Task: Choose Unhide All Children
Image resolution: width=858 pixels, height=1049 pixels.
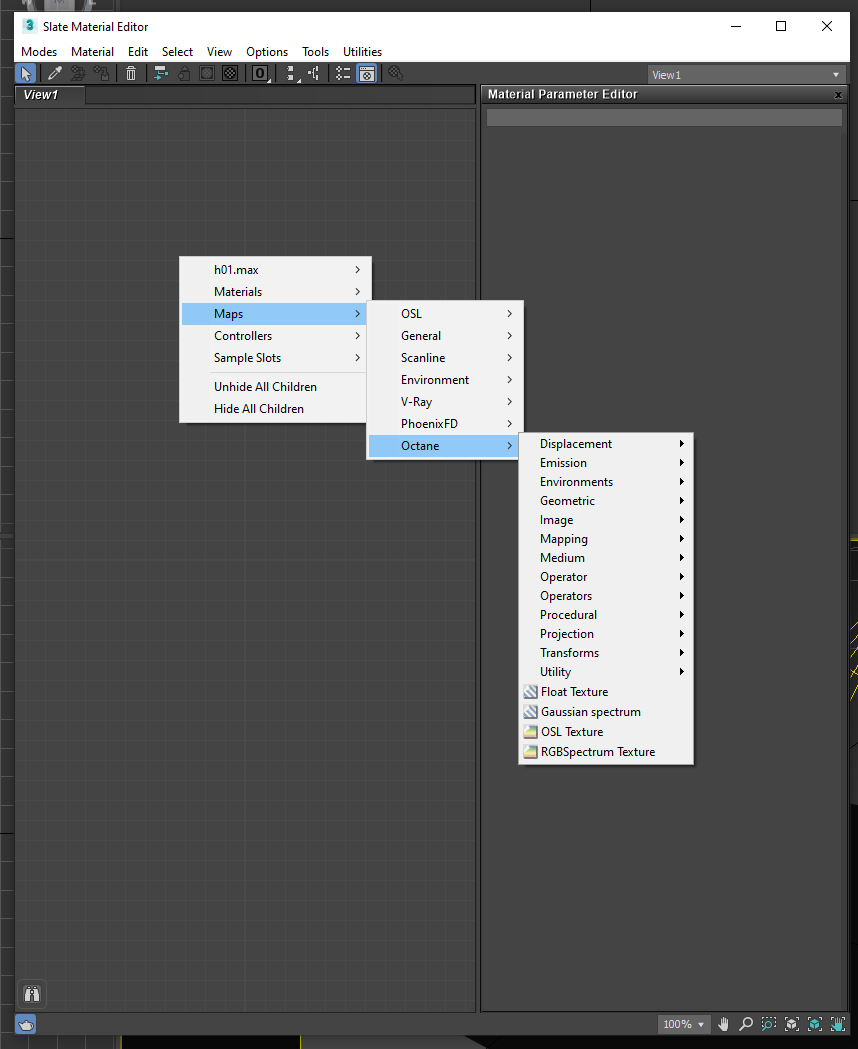Action: [275, 387]
